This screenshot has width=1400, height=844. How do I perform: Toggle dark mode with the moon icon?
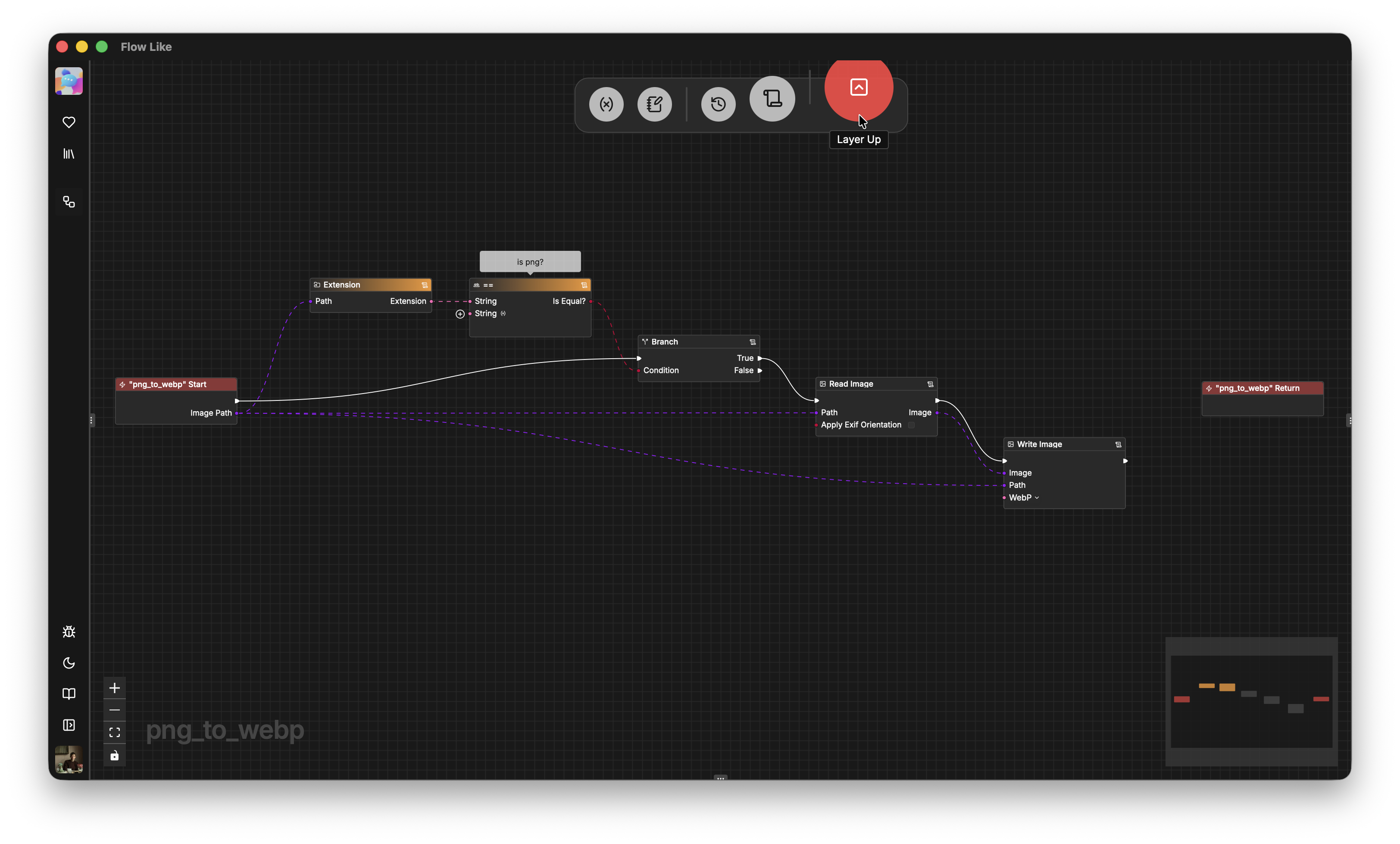[x=69, y=663]
